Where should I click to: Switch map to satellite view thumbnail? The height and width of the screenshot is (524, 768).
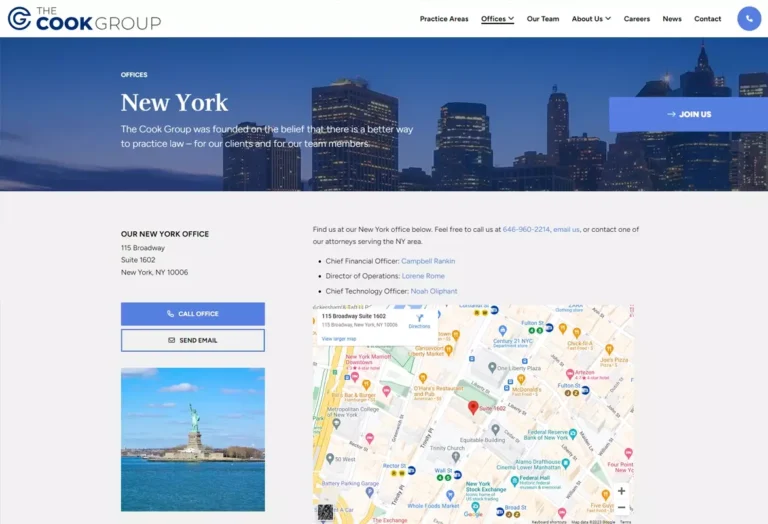325,512
